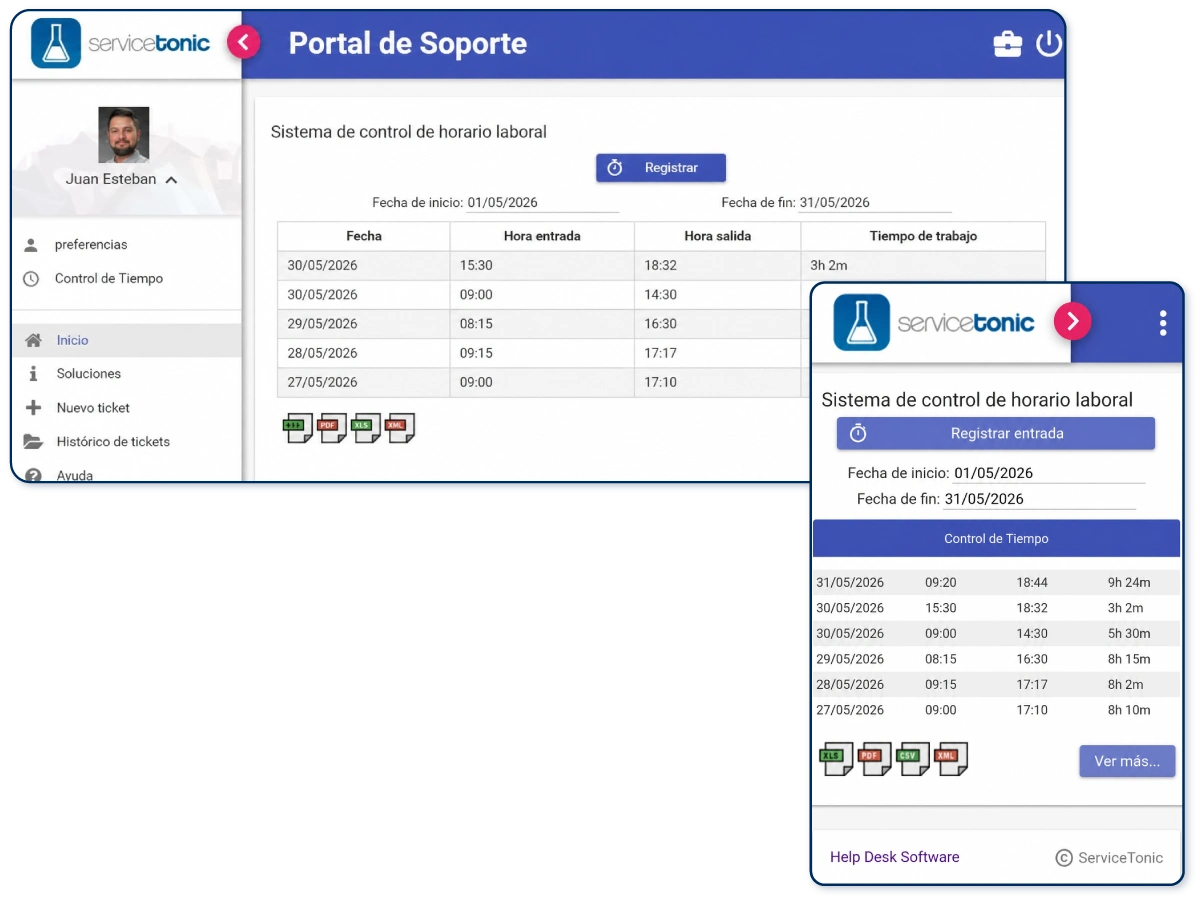Click the ServiceTonic flask logo in mobile view
1200x899 pixels.
pos(862,322)
